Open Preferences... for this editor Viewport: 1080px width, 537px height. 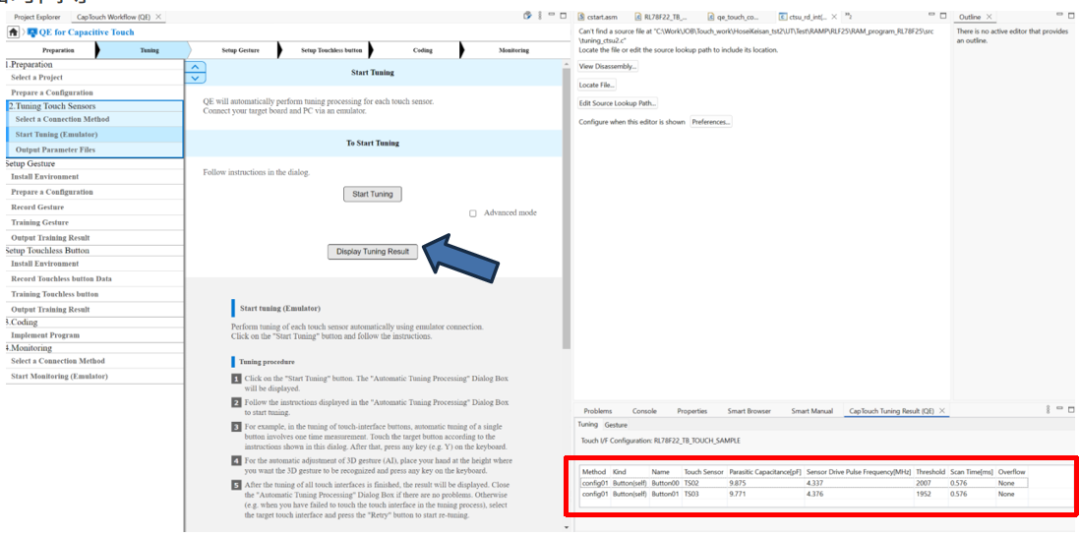coord(712,122)
